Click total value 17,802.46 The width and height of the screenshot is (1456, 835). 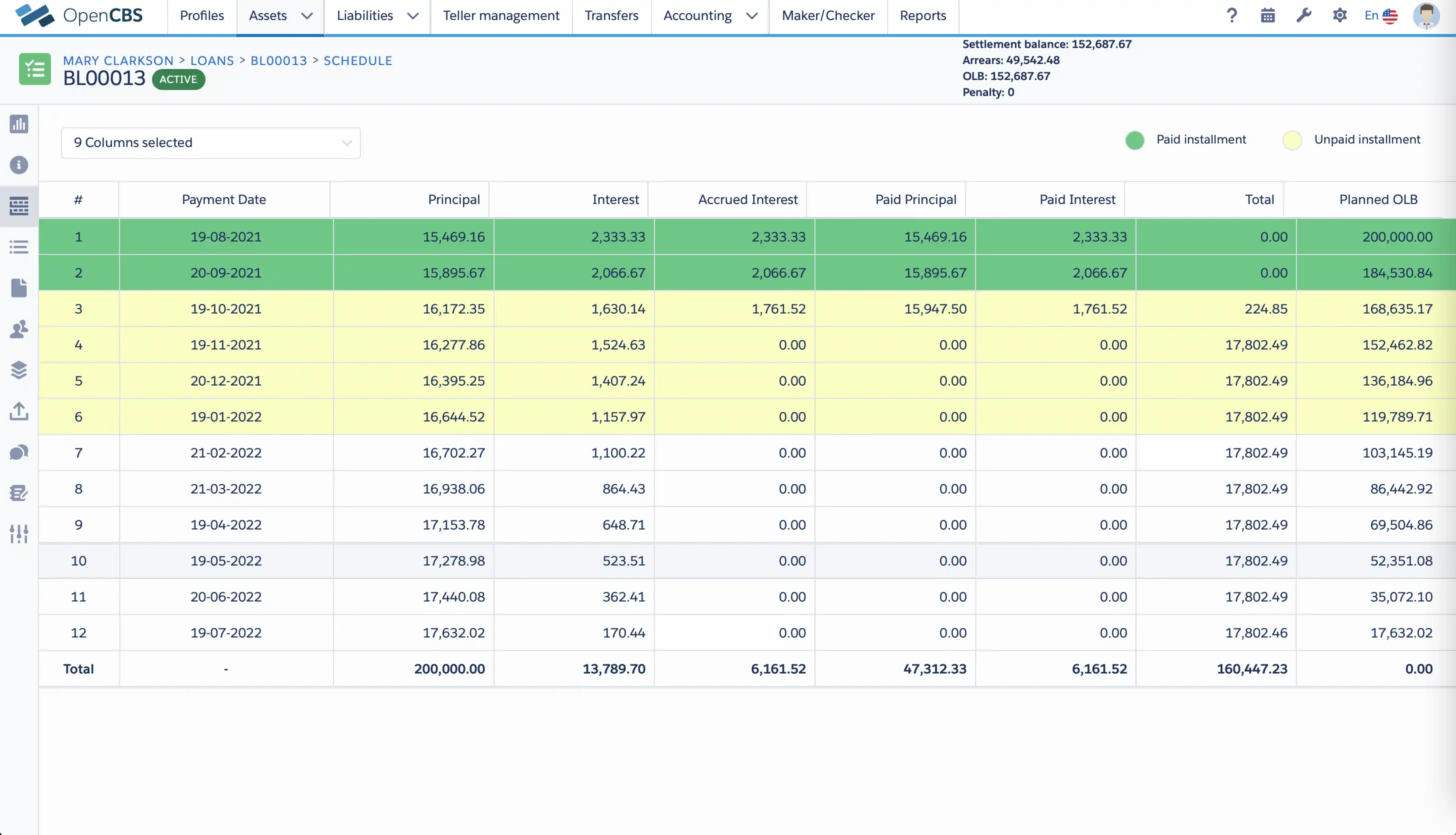click(1256, 633)
